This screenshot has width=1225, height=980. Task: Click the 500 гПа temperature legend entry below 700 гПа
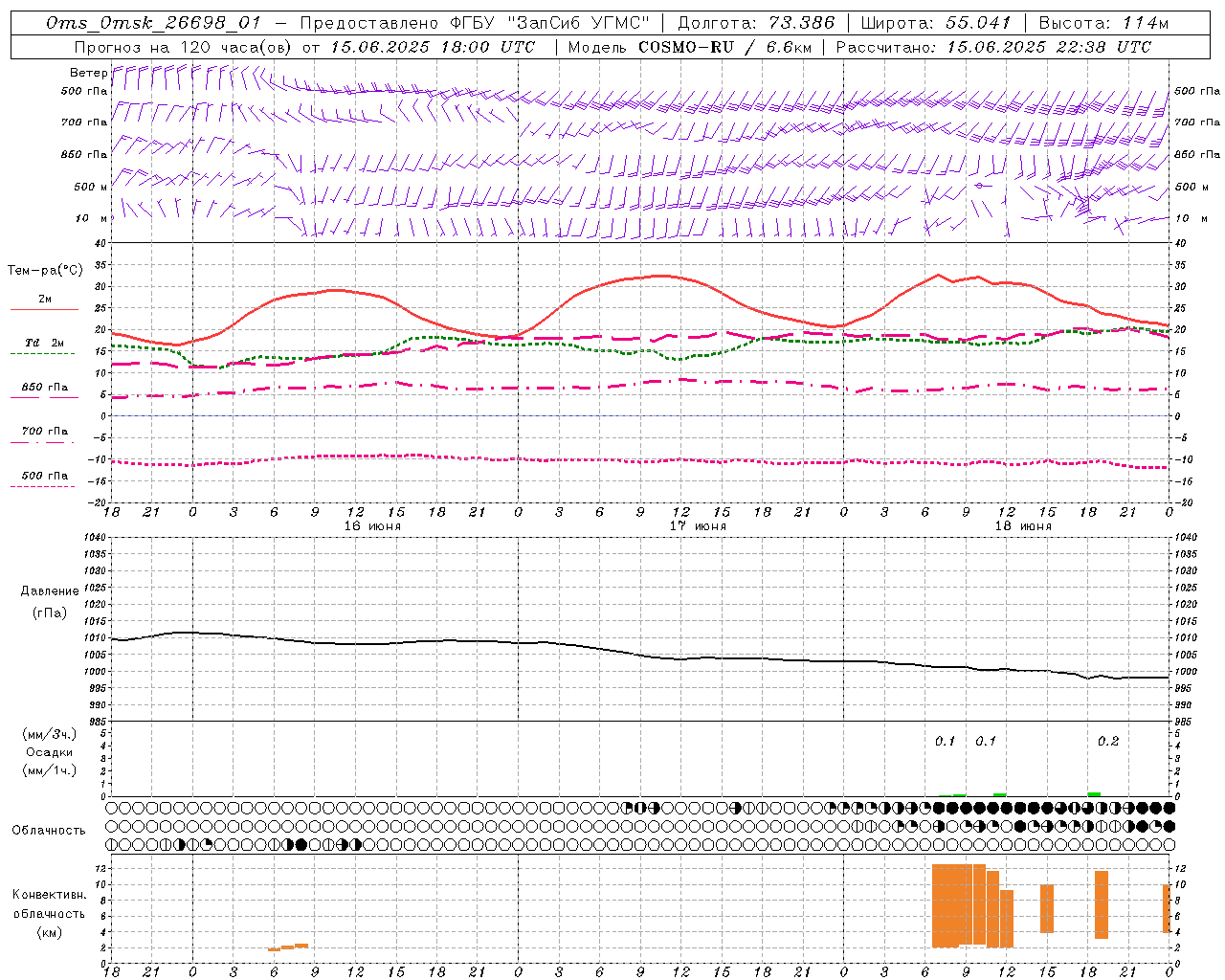[44, 476]
